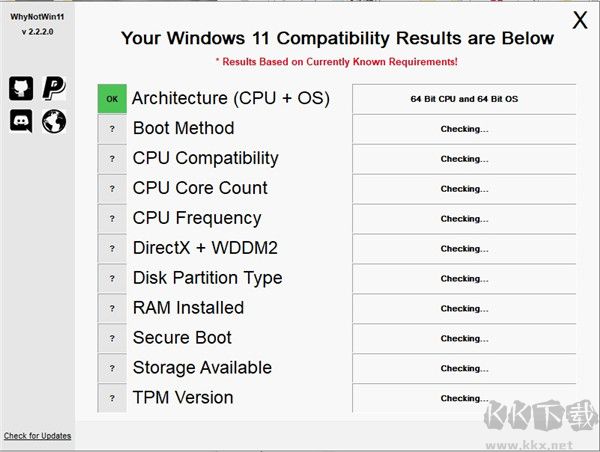
Task: Click the question mark beside DirectX + WDDM2
Action: tap(112, 249)
